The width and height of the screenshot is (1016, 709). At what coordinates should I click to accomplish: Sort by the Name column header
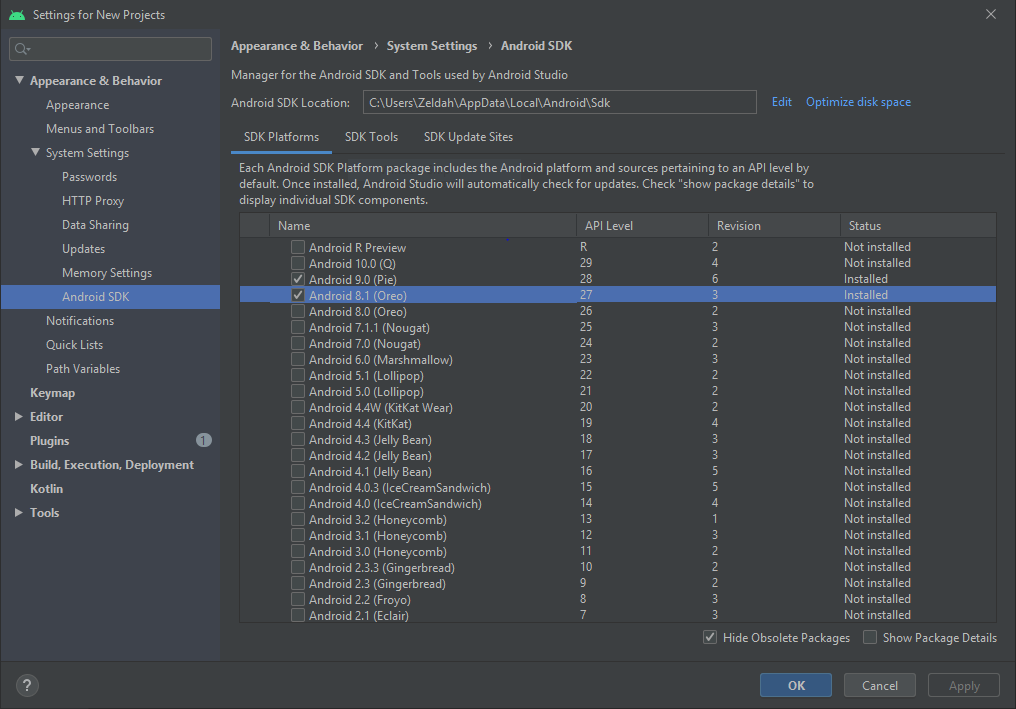tap(422, 226)
